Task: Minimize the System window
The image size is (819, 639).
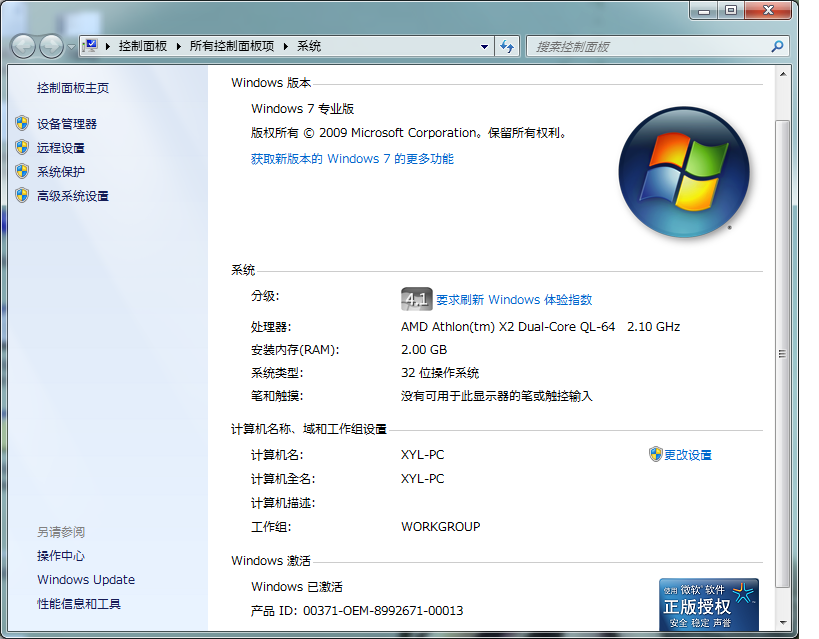Action: coord(704,10)
